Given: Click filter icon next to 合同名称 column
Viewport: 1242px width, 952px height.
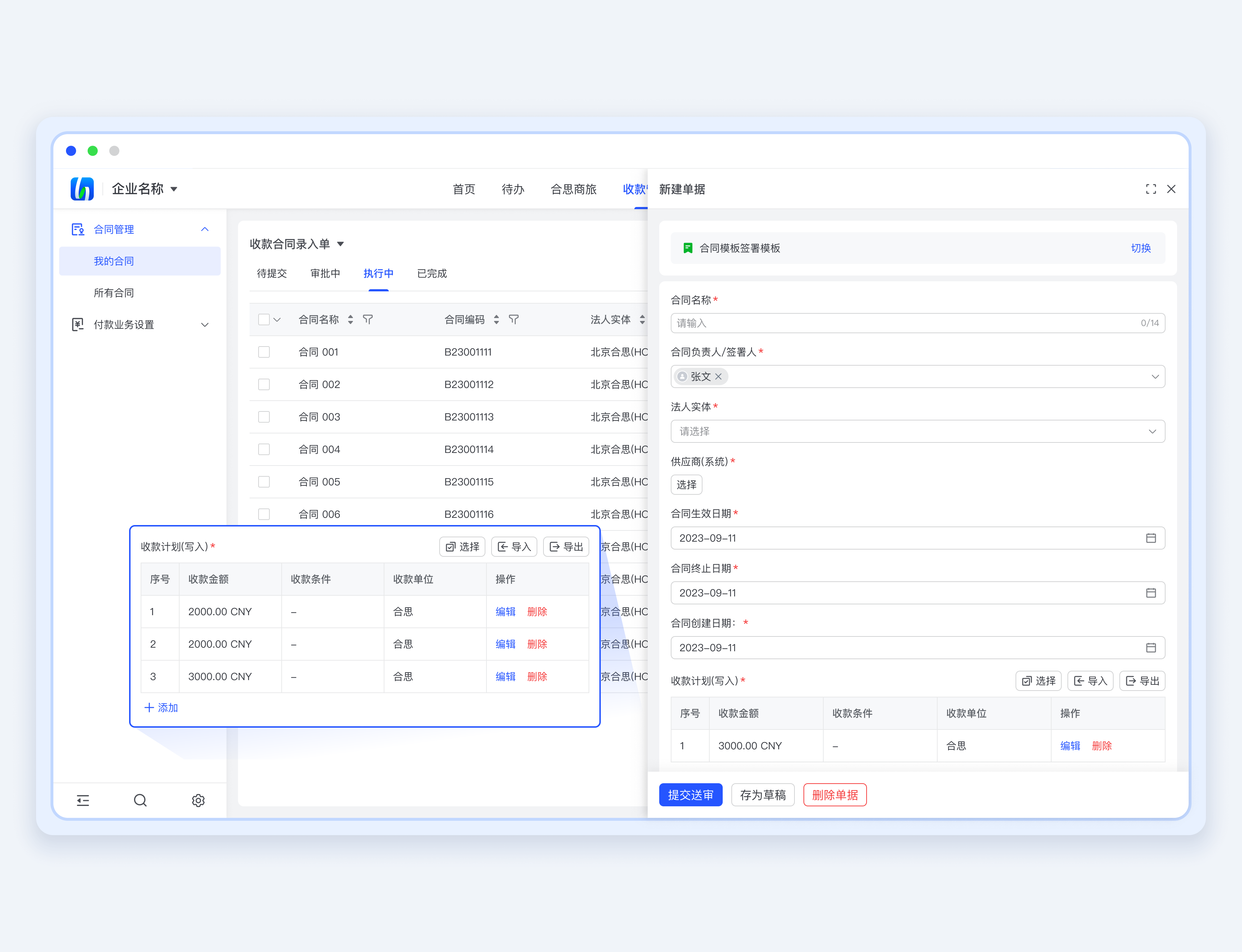Looking at the screenshot, I should coord(368,319).
